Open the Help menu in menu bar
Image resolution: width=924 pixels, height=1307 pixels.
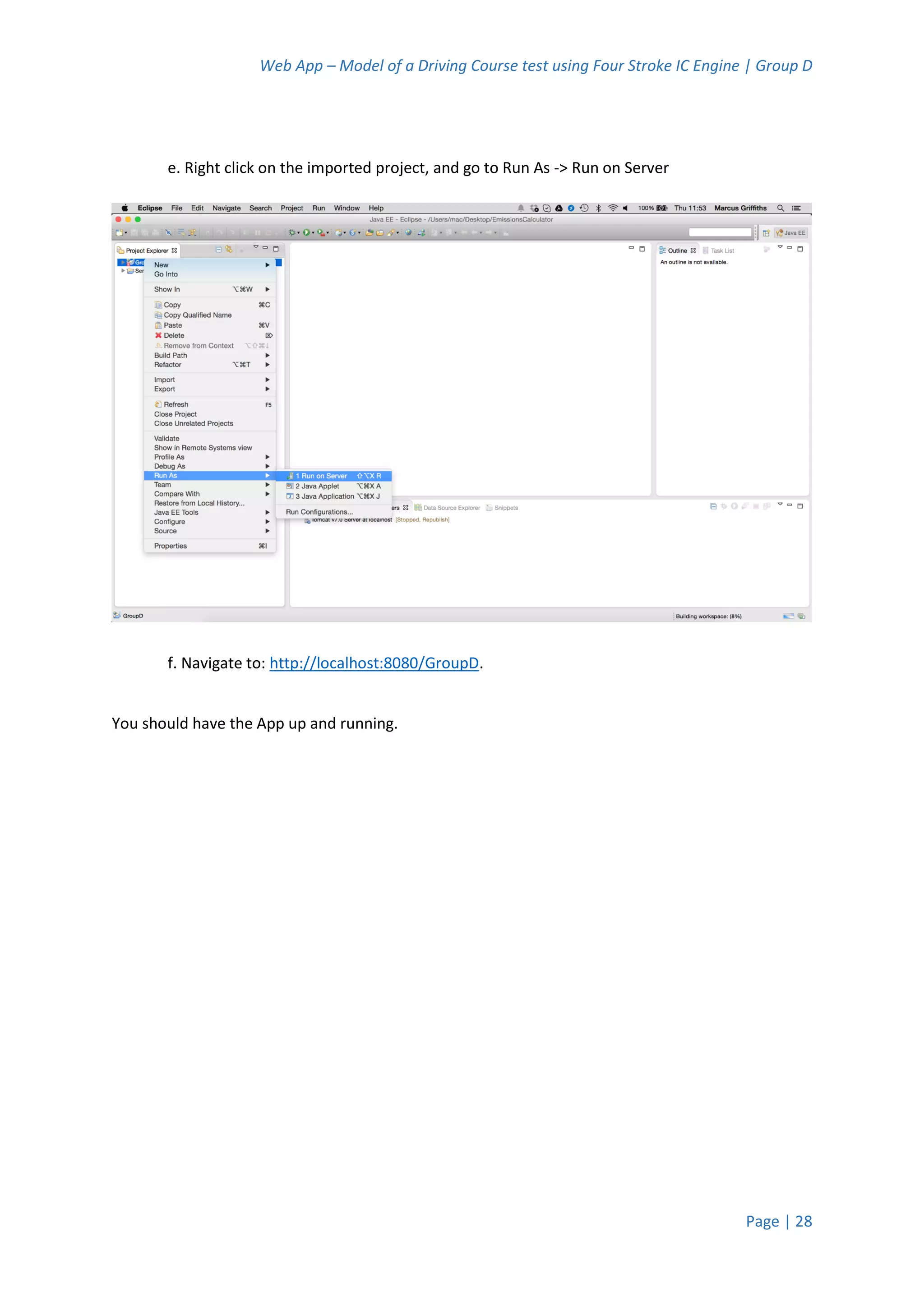(376, 209)
